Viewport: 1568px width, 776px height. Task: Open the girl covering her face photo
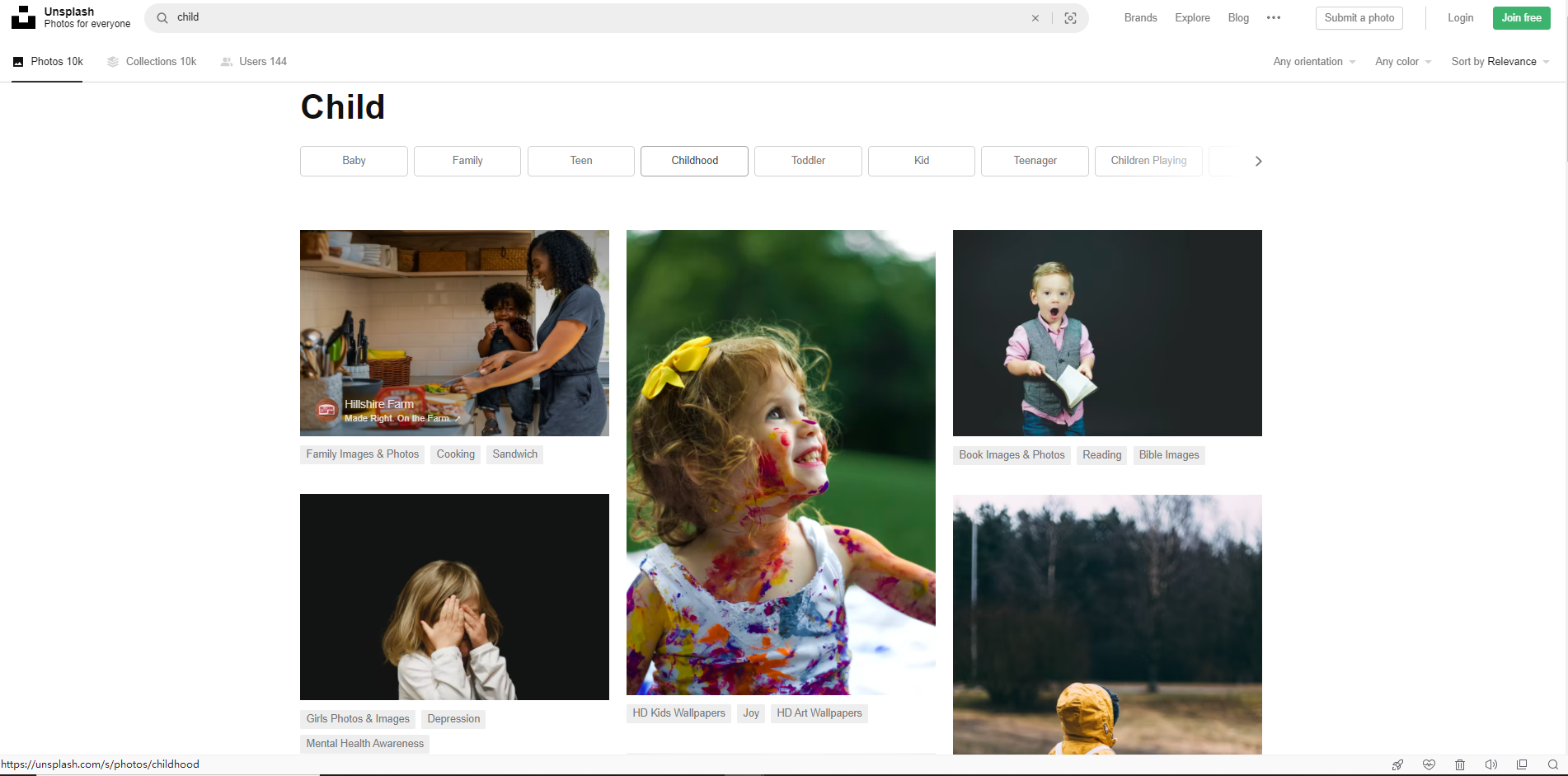pyautogui.click(x=454, y=597)
